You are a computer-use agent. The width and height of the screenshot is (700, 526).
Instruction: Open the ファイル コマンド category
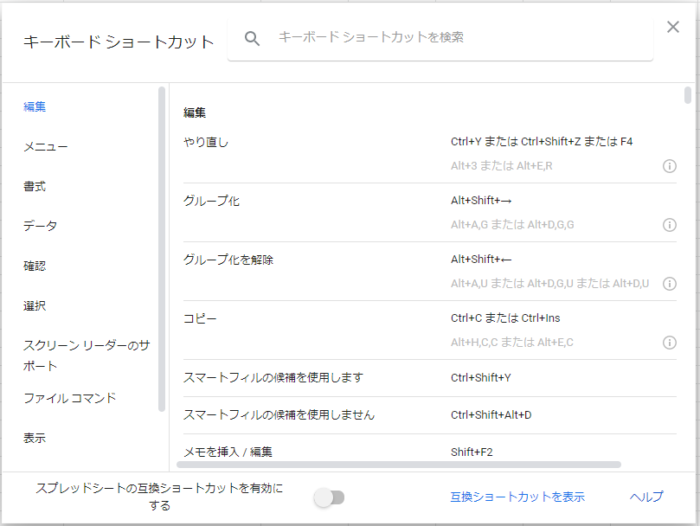click(x=70, y=398)
